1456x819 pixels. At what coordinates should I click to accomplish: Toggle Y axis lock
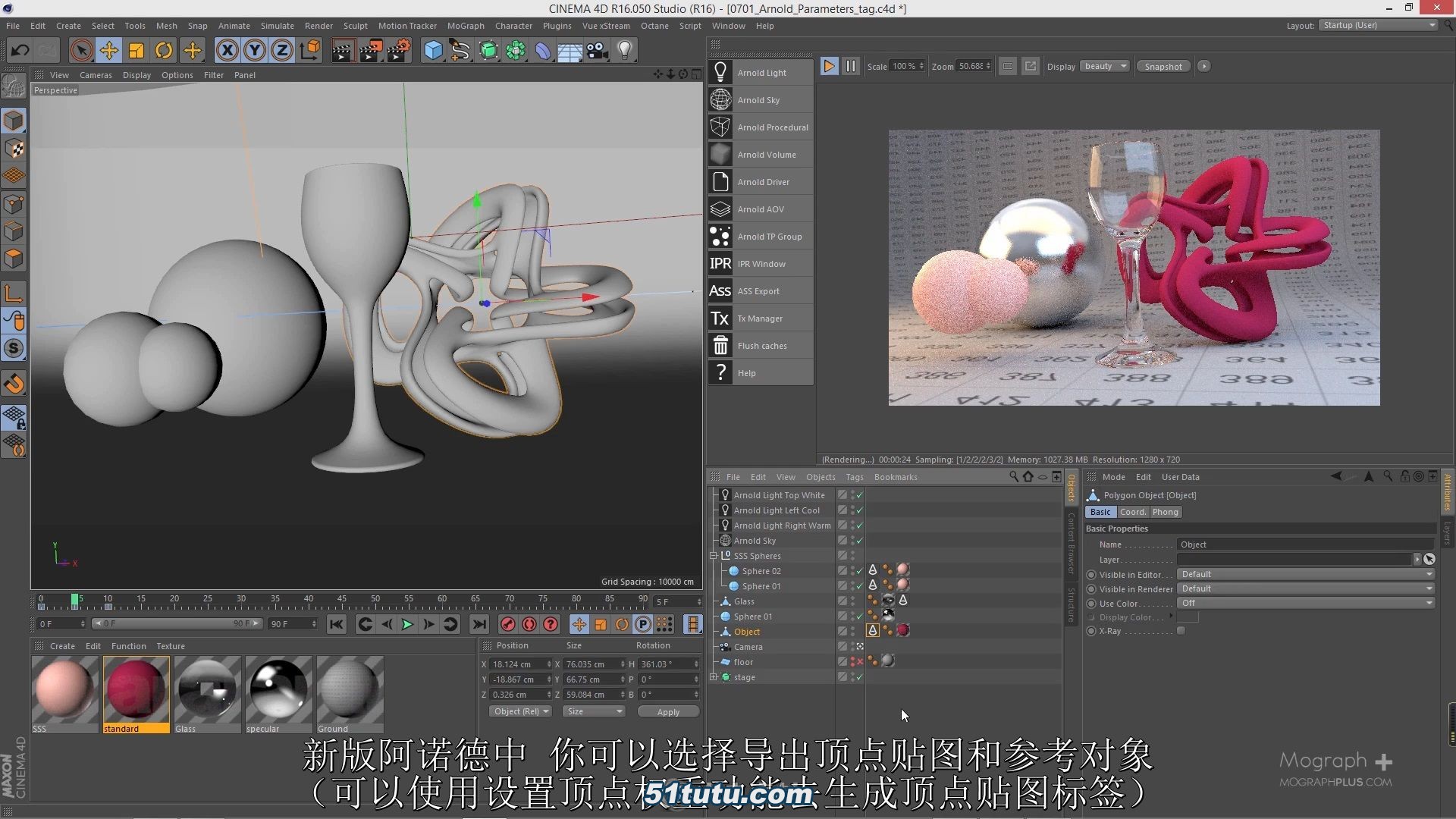tap(255, 51)
